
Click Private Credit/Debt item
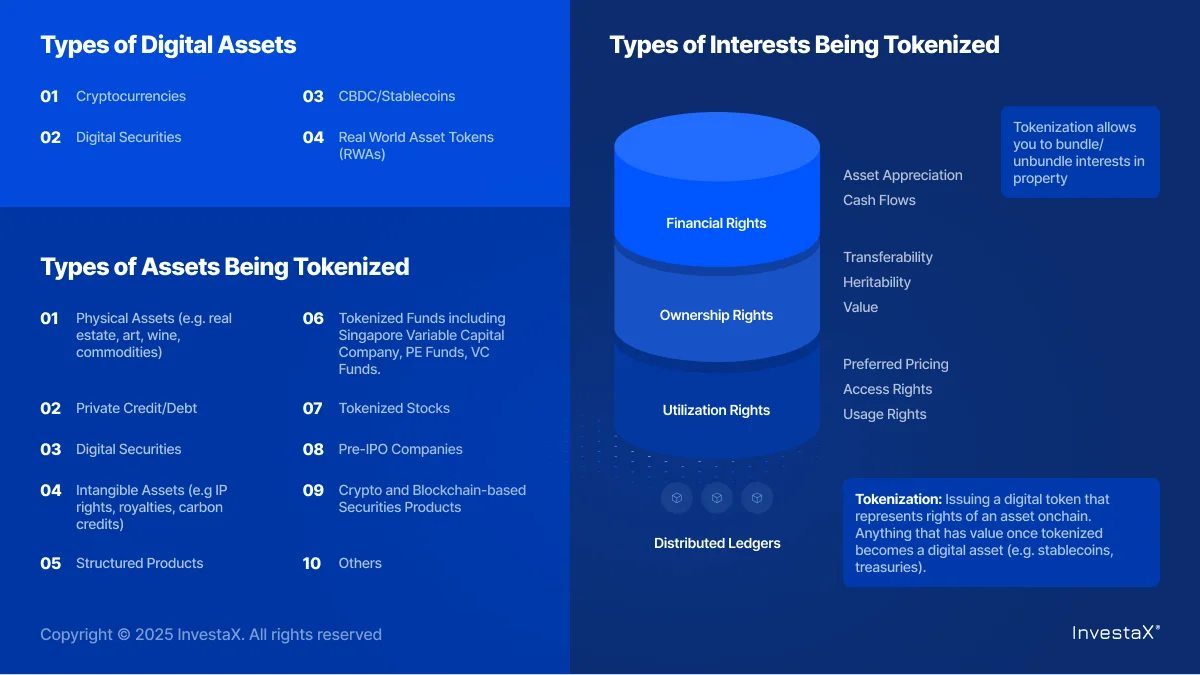pos(136,408)
